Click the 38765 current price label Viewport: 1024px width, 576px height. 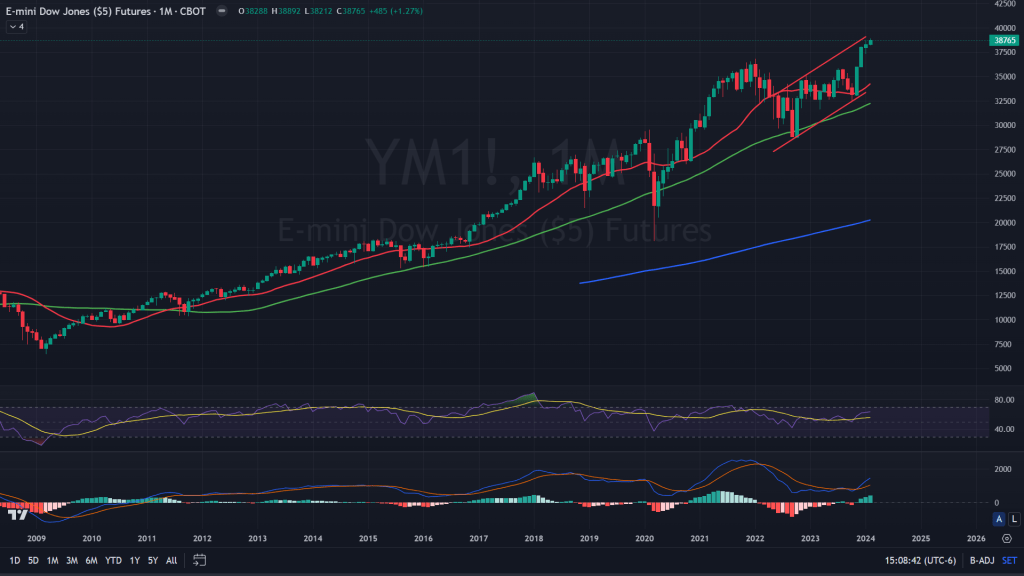[x=1003, y=40]
